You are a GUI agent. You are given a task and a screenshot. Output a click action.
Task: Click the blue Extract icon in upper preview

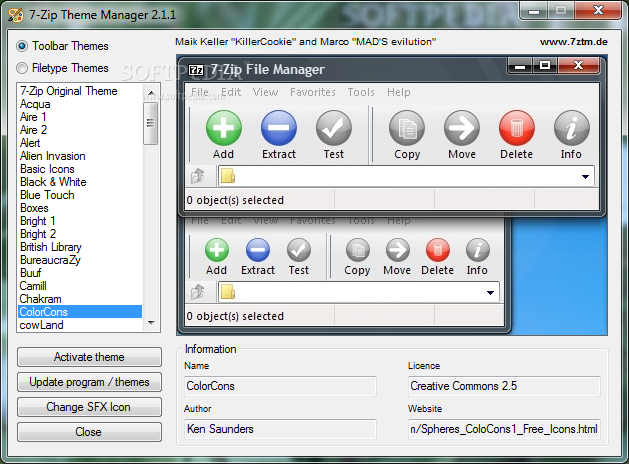(x=279, y=128)
